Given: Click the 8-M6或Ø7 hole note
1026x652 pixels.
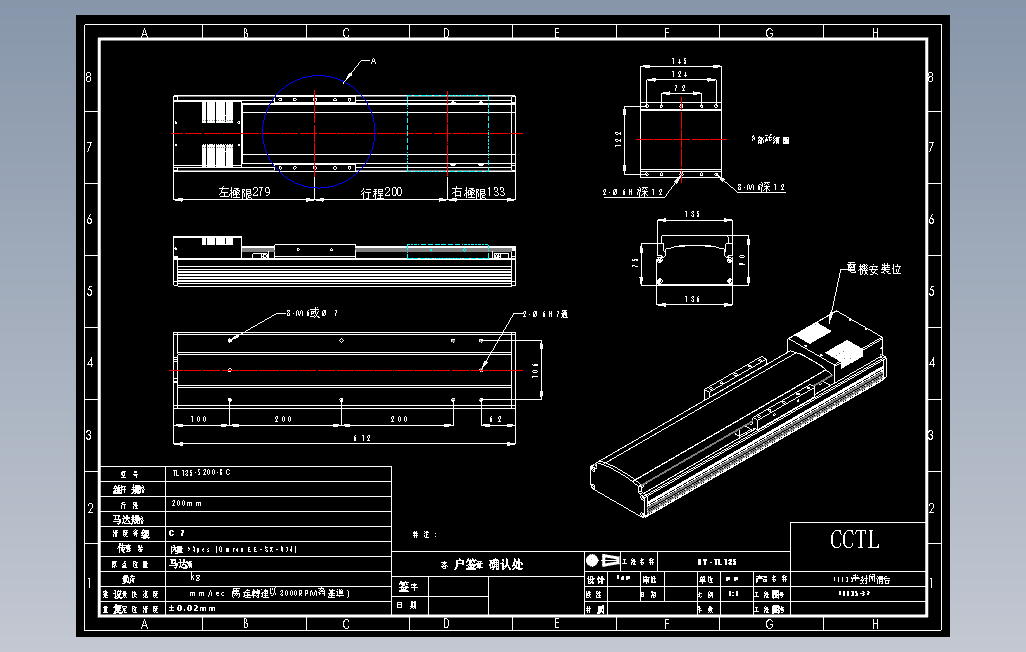Looking at the screenshot, I should [312, 313].
